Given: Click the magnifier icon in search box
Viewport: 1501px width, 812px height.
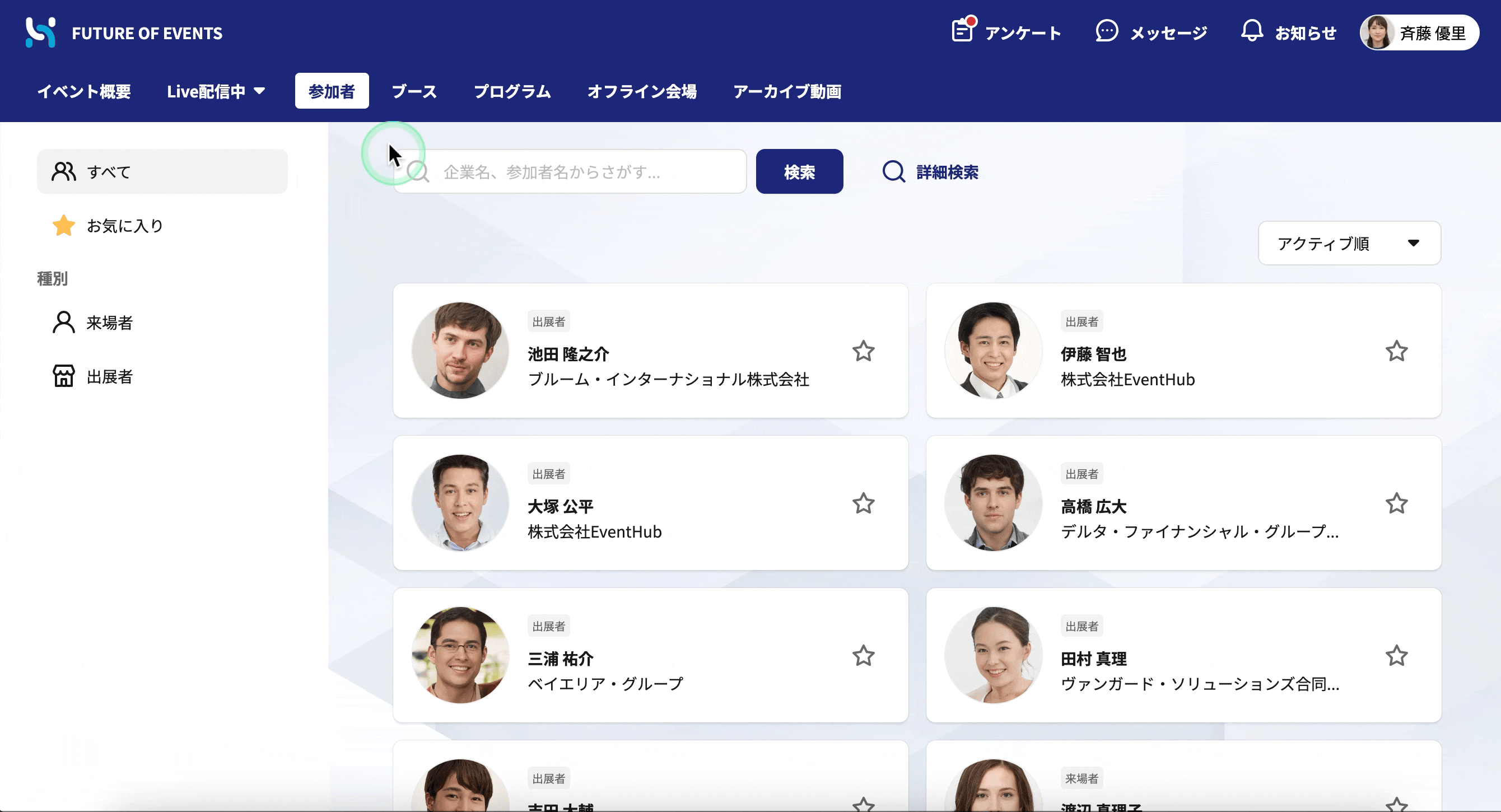Looking at the screenshot, I should [418, 172].
